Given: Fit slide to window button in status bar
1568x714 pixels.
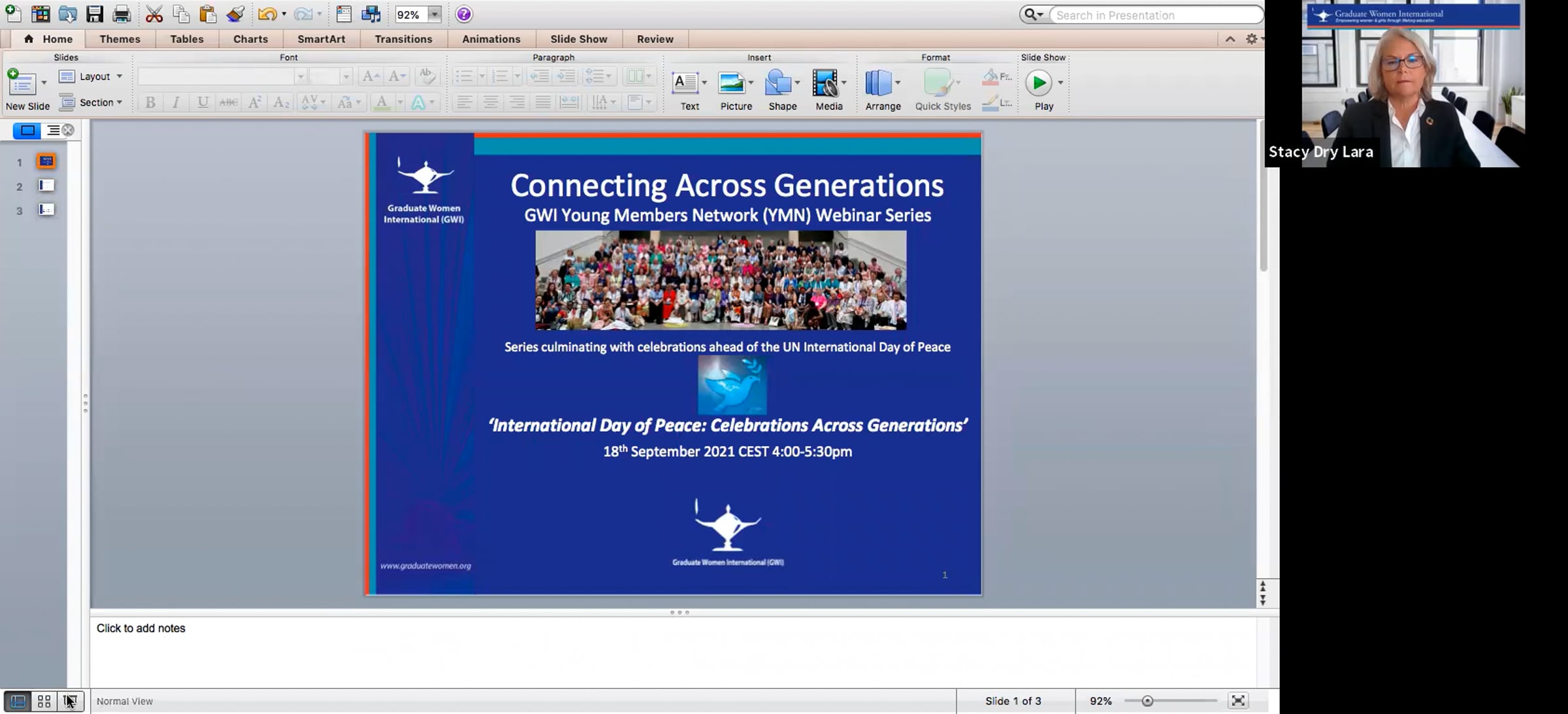Looking at the screenshot, I should coord(1238,702).
